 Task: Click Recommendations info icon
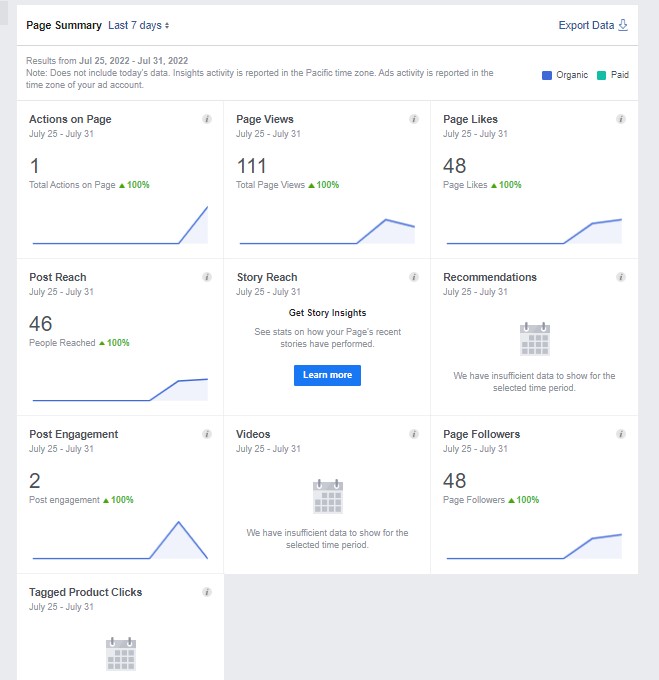pos(621,277)
